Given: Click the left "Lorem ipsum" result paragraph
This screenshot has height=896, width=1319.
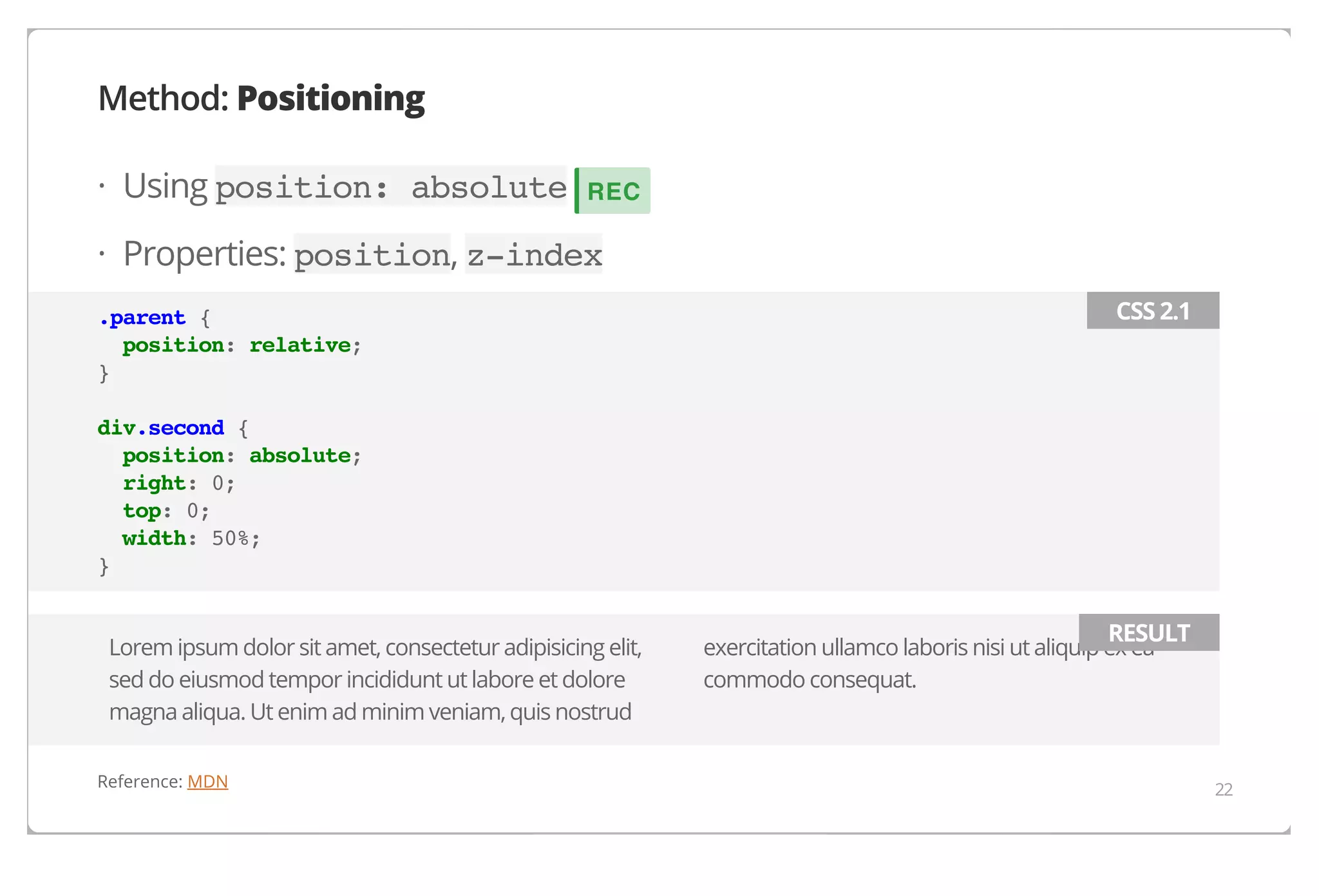Looking at the screenshot, I should pyautogui.click(x=375, y=680).
